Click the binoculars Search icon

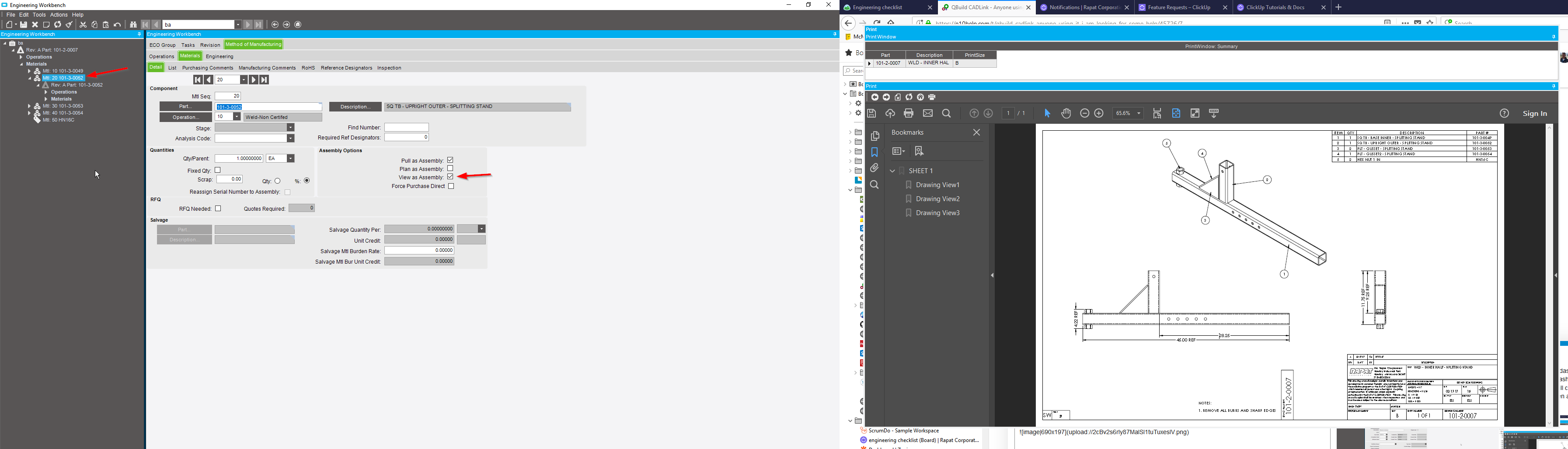pyautogui.click(x=133, y=25)
